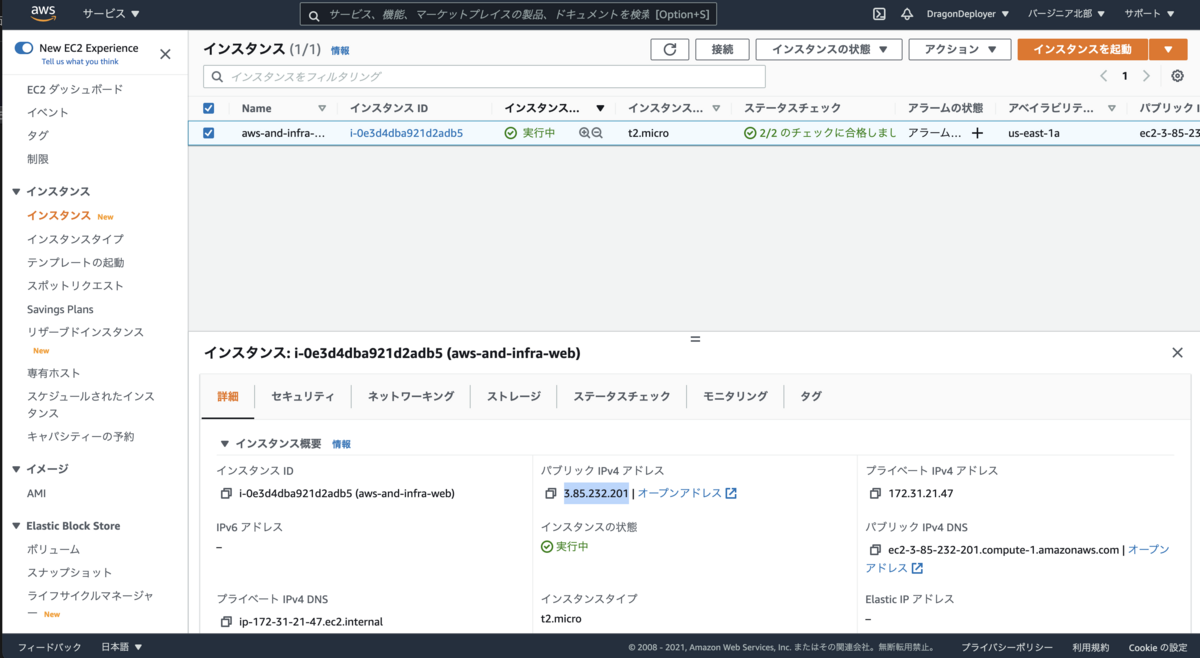Copy the public IPv4 address
The image size is (1200, 658).
click(x=550, y=493)
